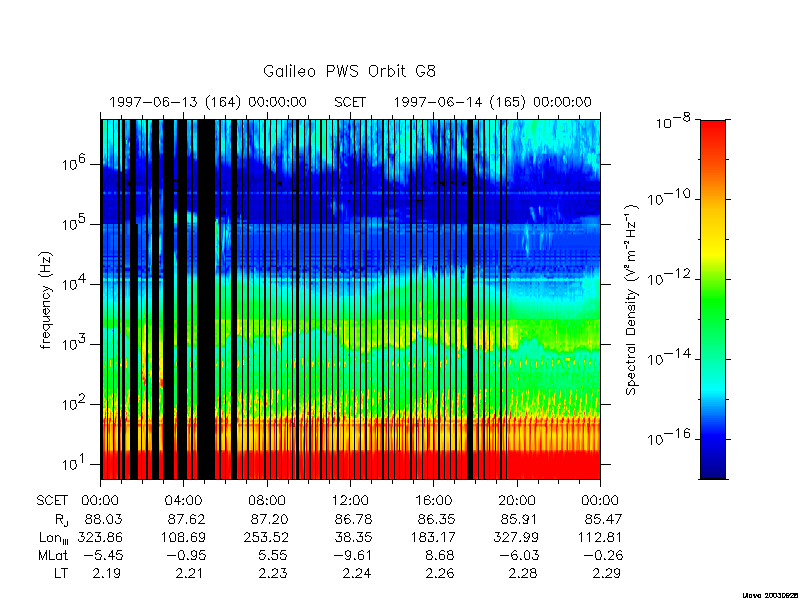Click the LT value 2.28
The width and height of the screenshot is (800, 600).
[522, 573]
